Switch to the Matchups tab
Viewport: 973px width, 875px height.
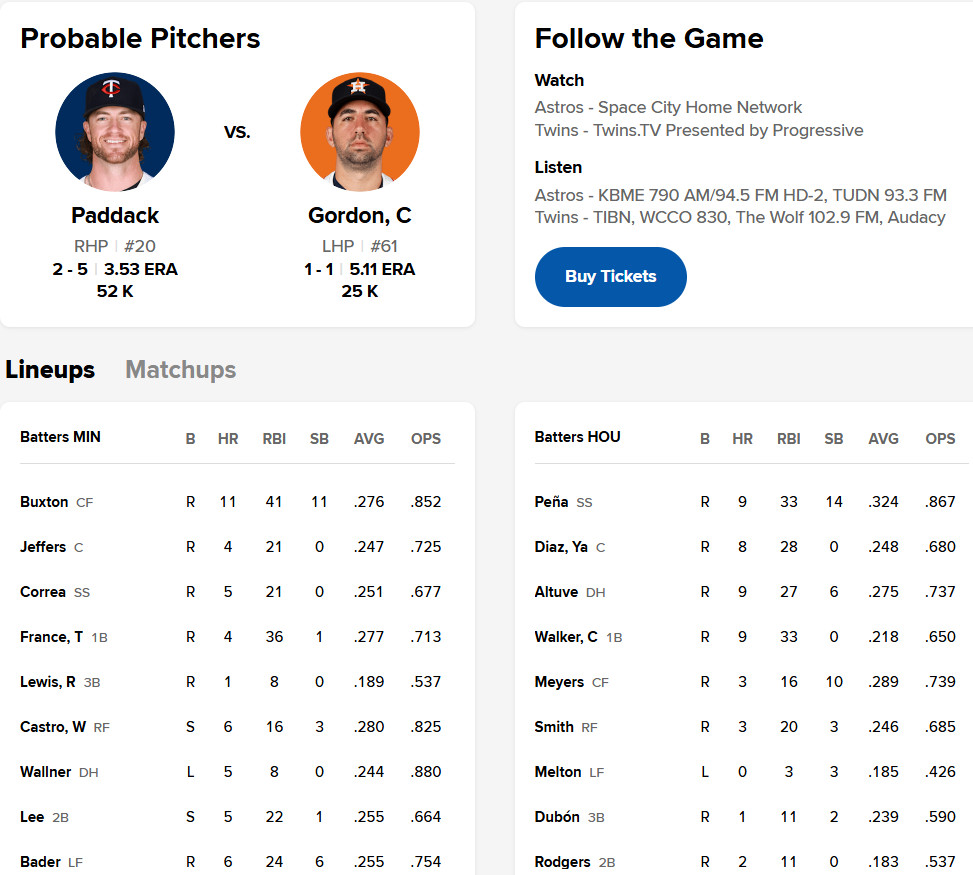pos(180,370)
